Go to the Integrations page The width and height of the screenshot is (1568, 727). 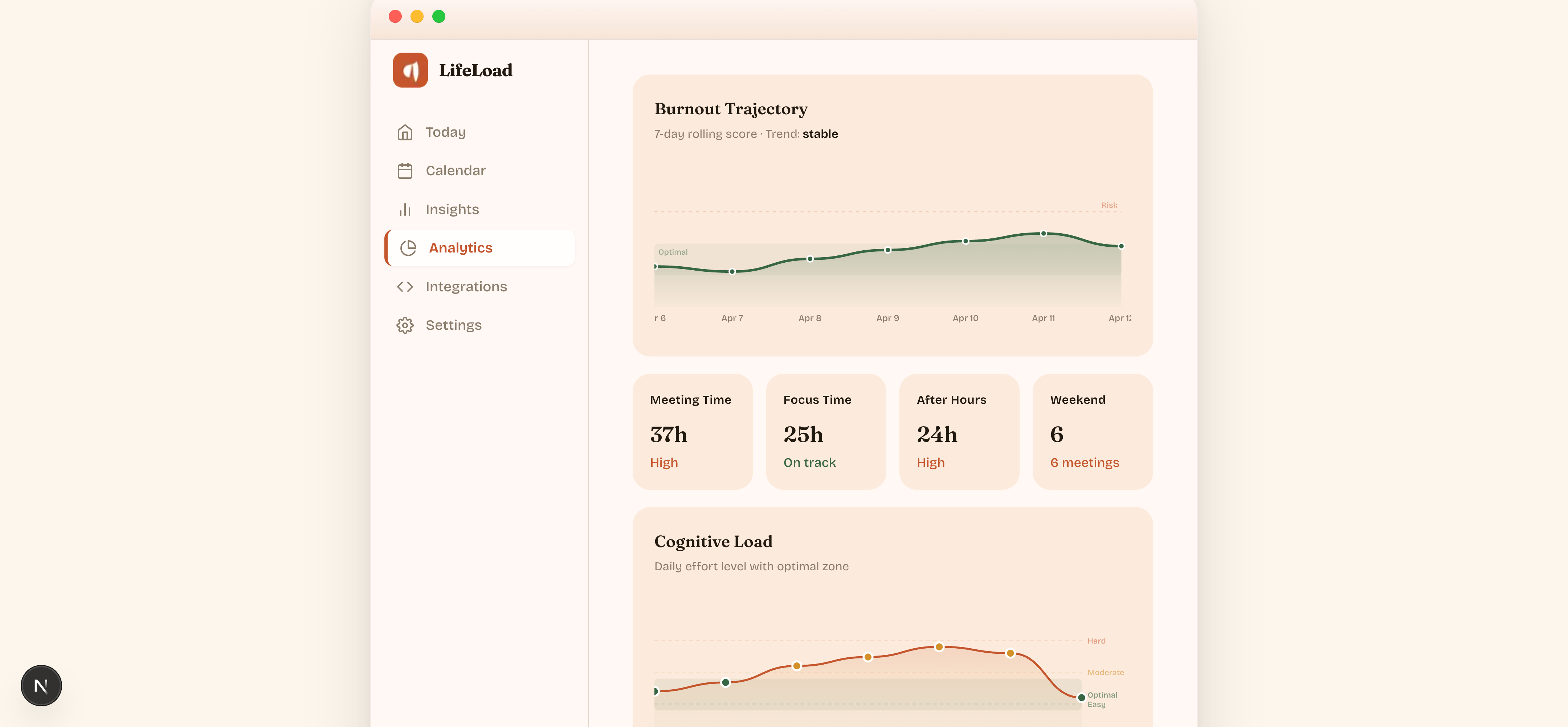click(466, 287)
